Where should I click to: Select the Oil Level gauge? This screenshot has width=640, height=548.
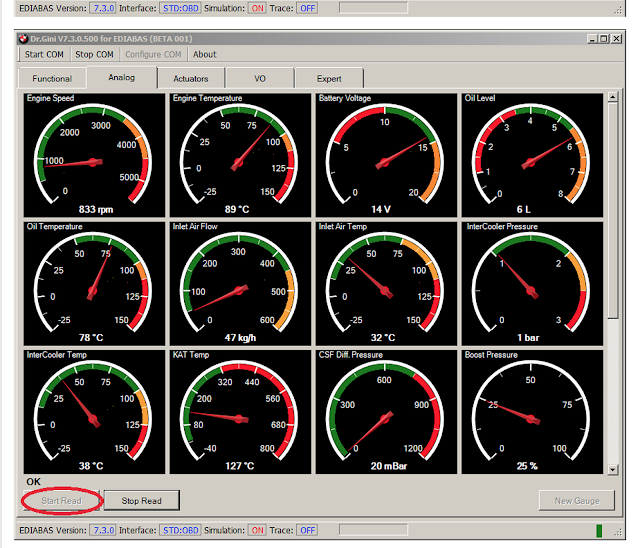pyautogui.click(x=532, y=155)
